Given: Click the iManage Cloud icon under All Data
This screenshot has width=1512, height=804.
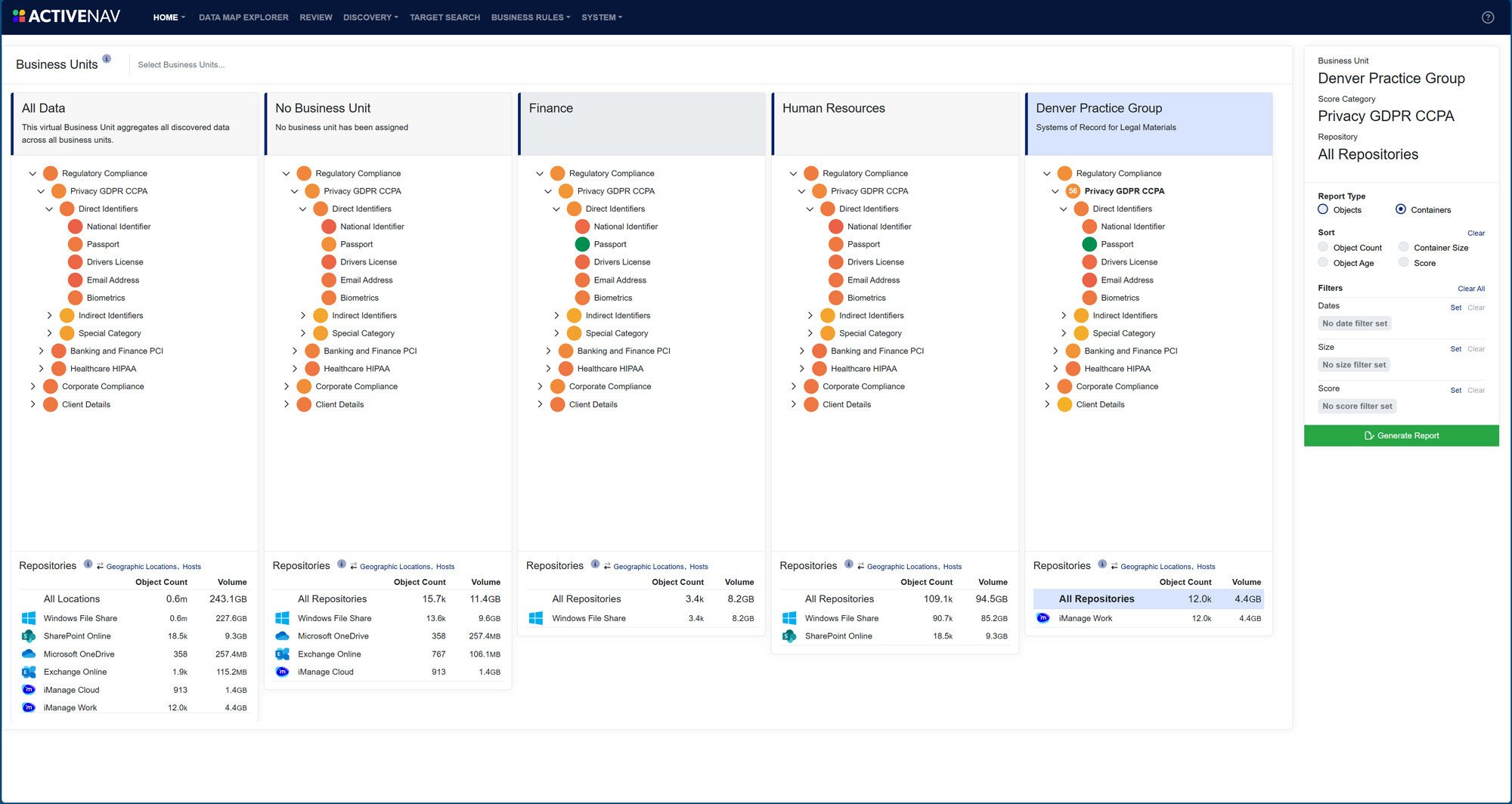Looking at the screenshot, I should 29,690.
